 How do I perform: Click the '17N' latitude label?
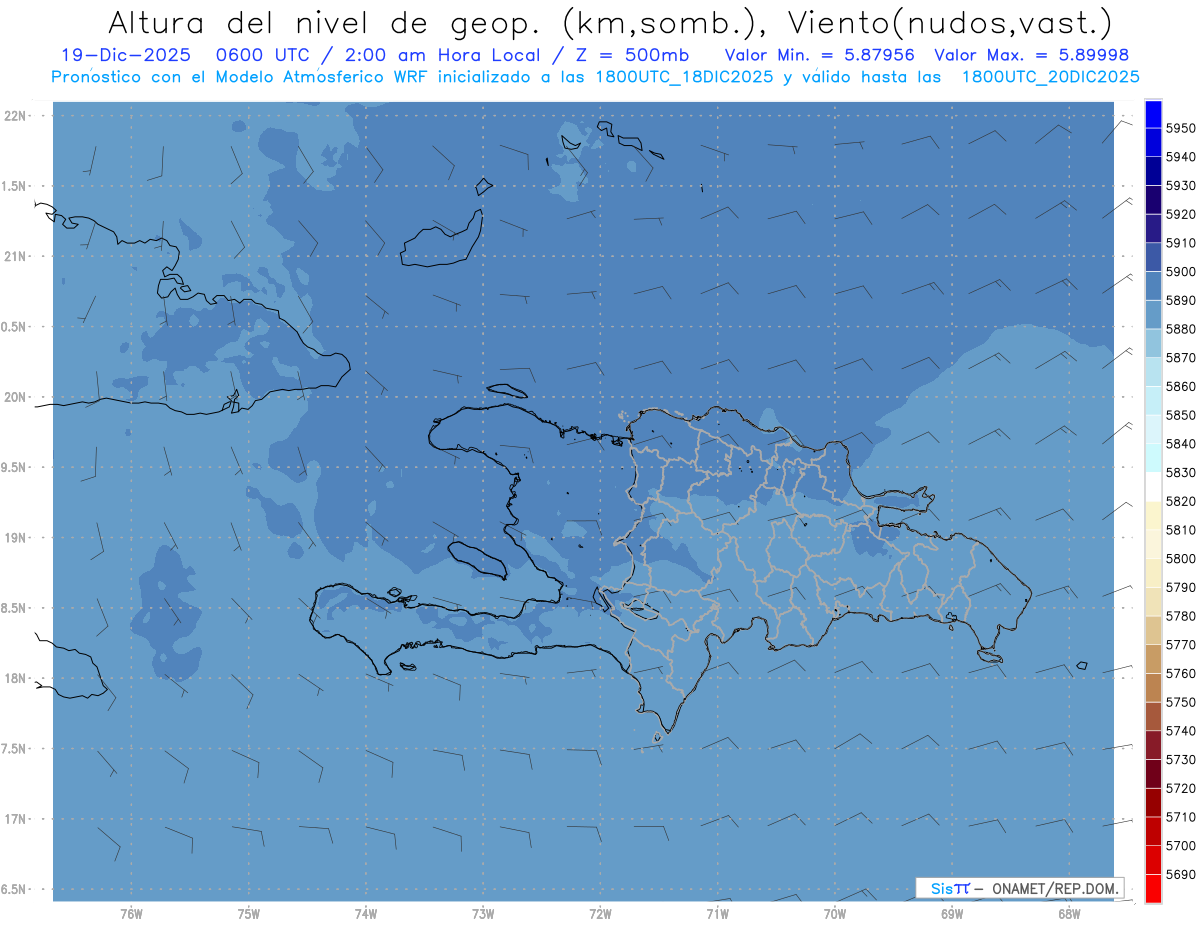pos(15,819)
